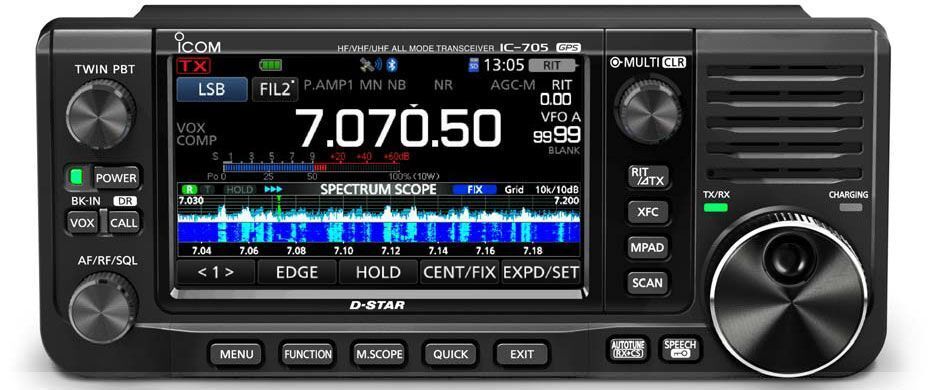Tap the AF/RF/SQL knob
Image resolution: width=934 pixels, height=390 pixels.
(x=102, y=308)
